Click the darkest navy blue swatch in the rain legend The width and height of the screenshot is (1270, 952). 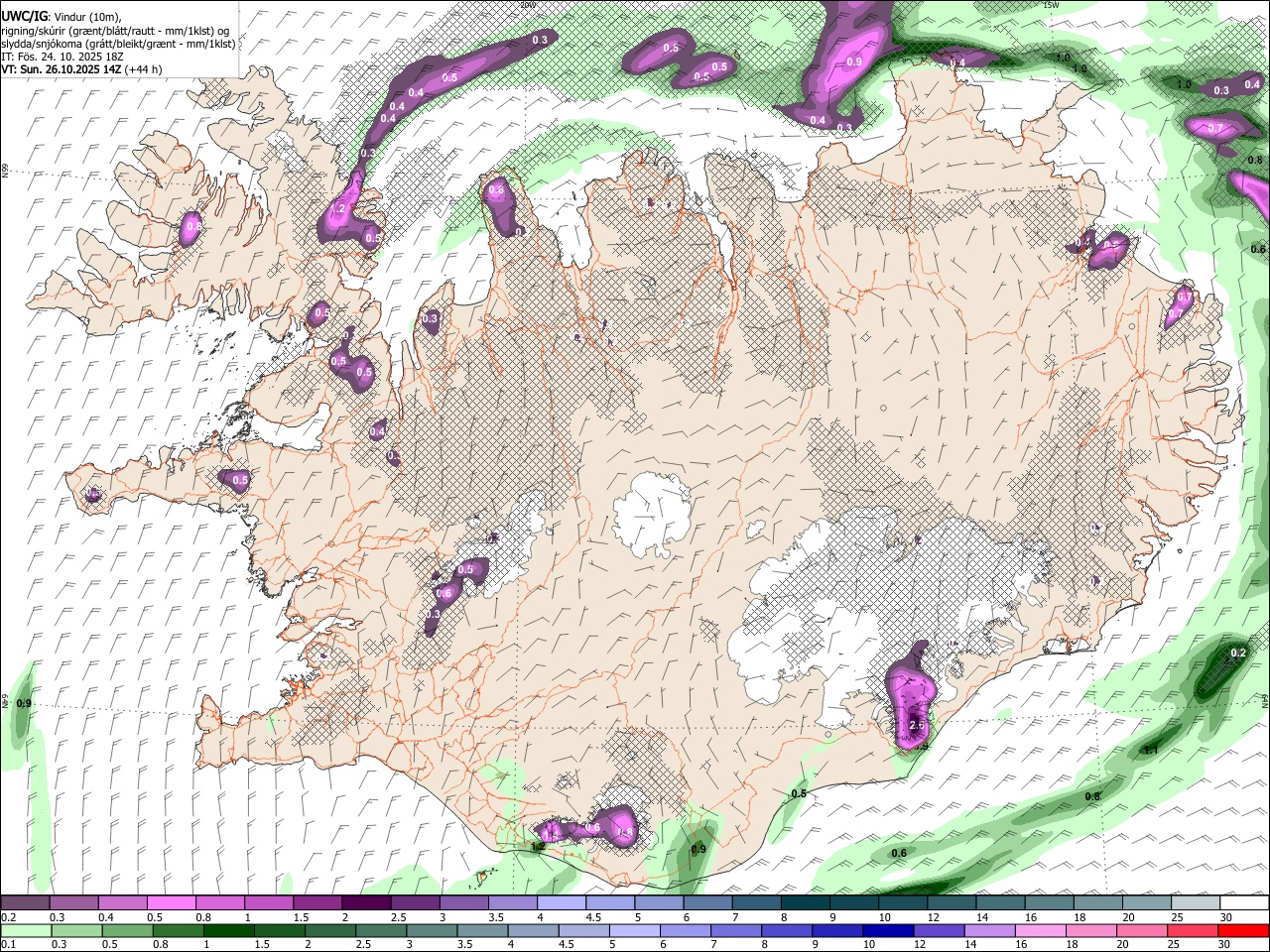(886, 930)
